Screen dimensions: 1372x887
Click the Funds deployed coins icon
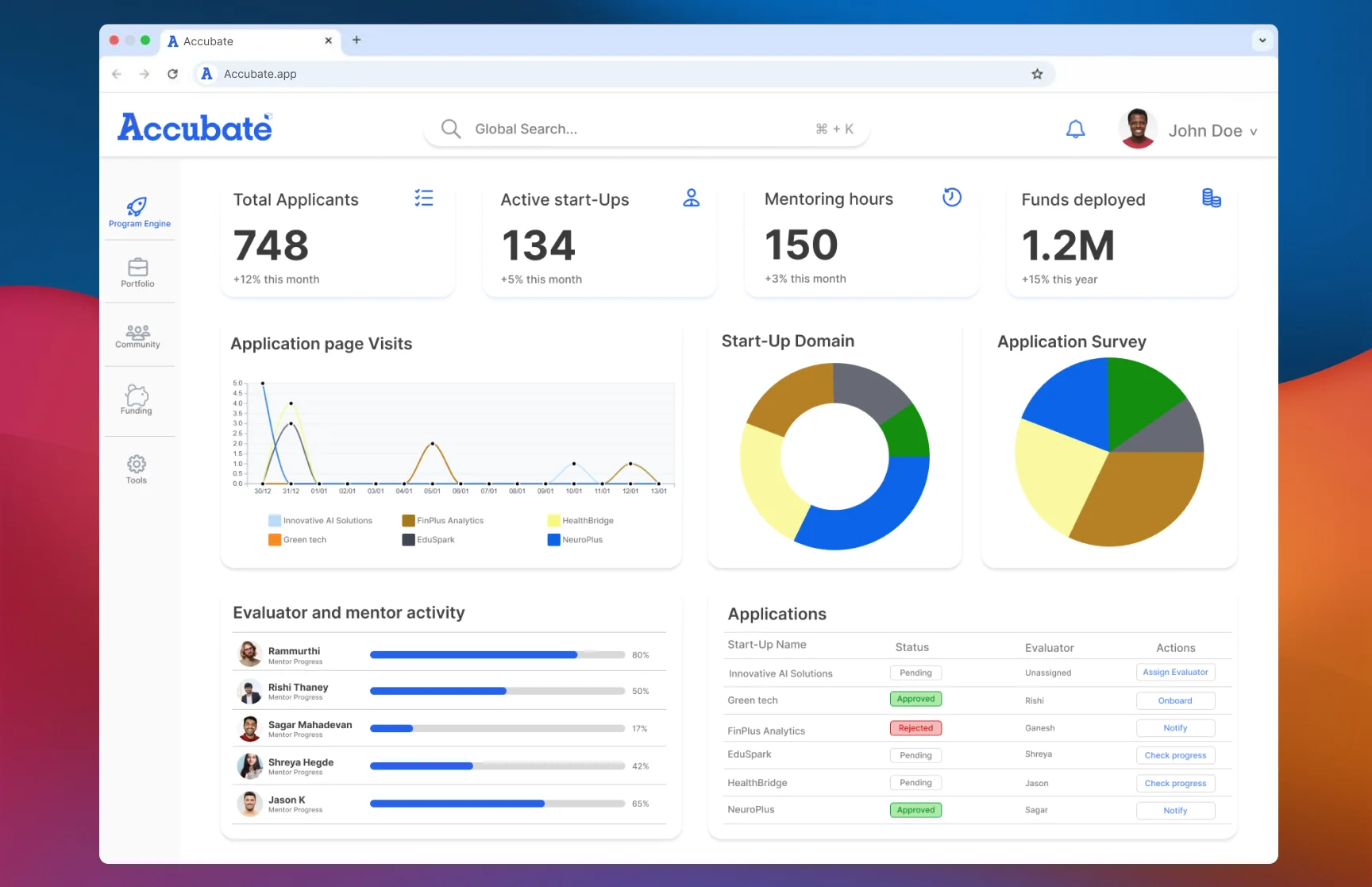pos(1211,199)
